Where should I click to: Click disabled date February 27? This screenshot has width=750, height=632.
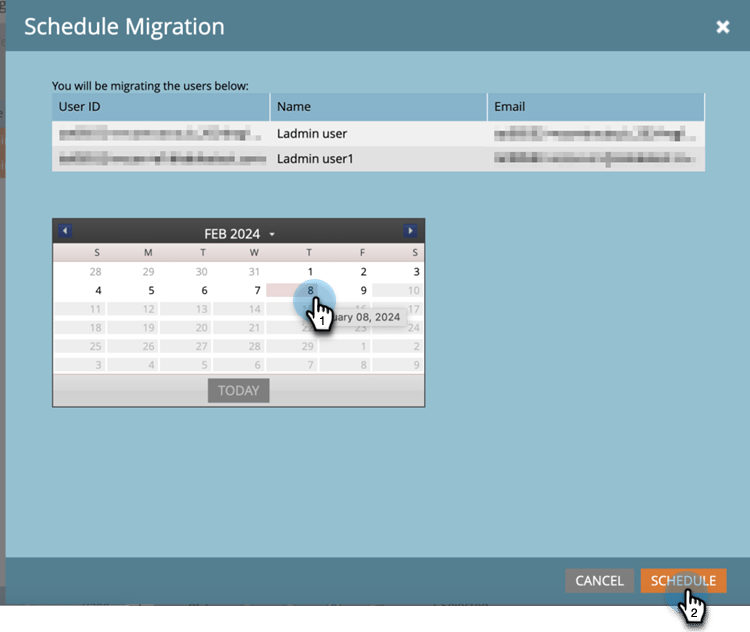click(186, 346)
